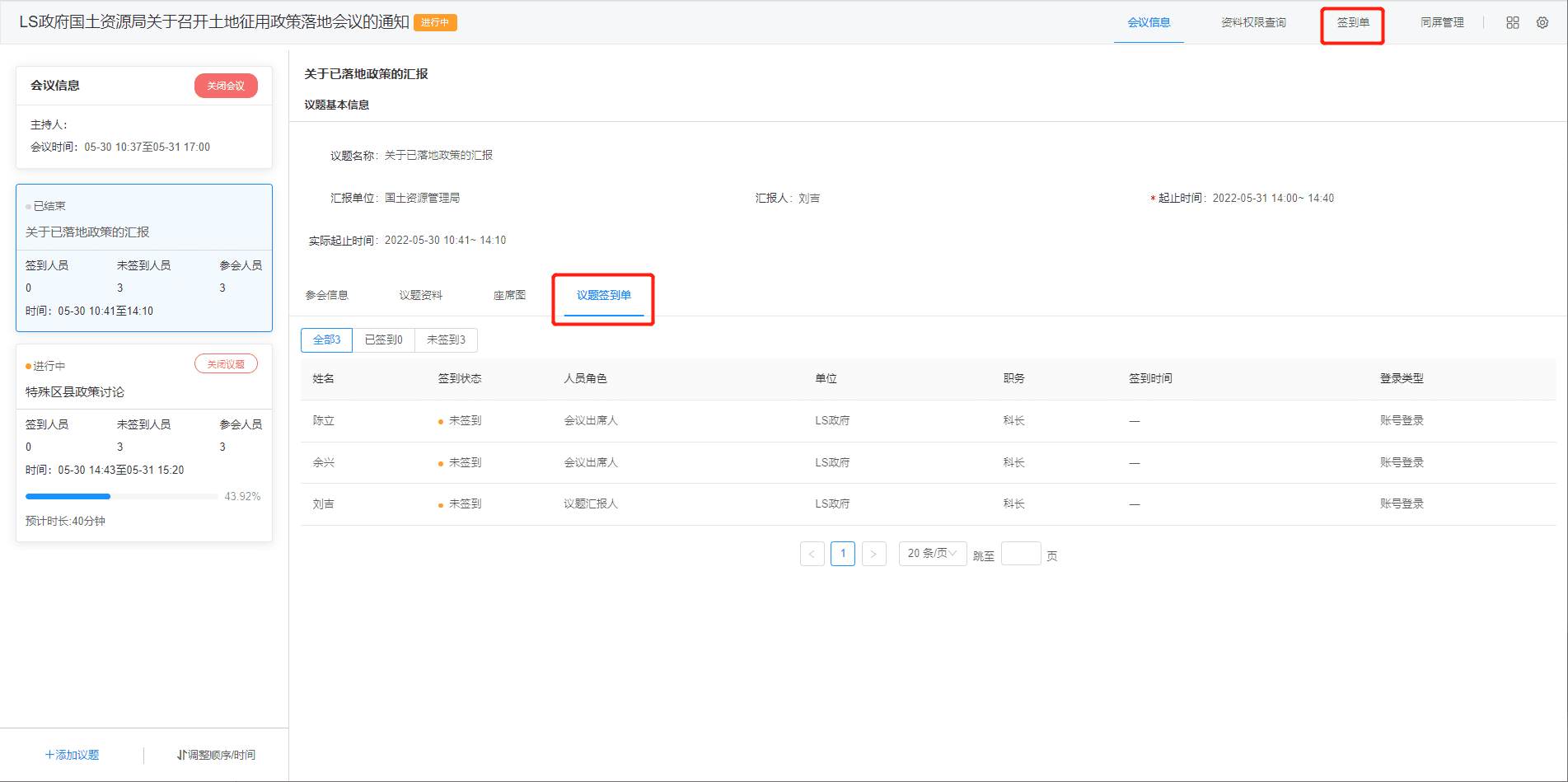This screenshot has height=782, width=1568.
Task: Open the 签到单 top tab
Action: tap(1353, 23)
